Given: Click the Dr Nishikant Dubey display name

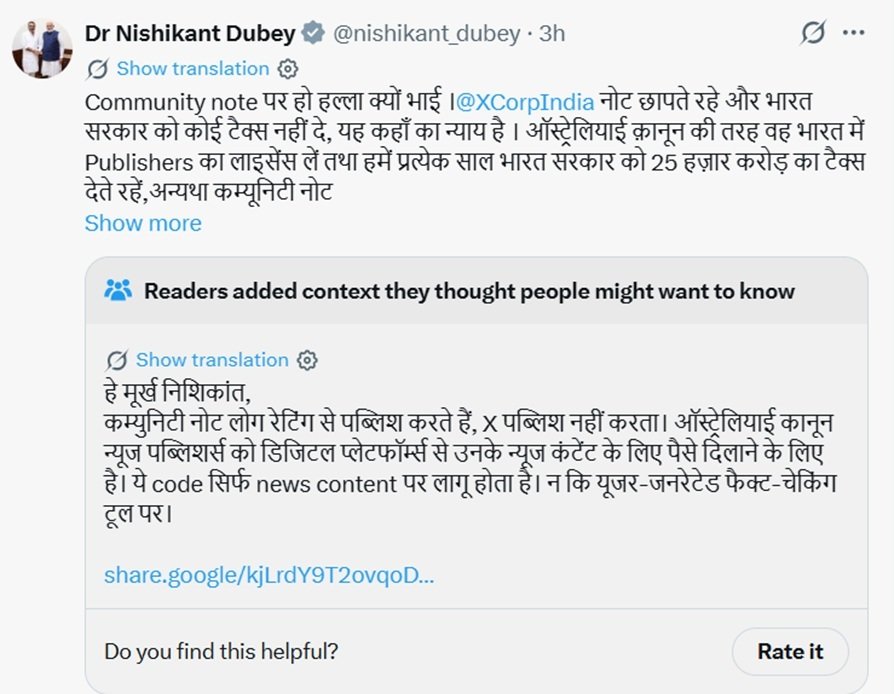Looking at the screenshot, I should tap(190, 33).
